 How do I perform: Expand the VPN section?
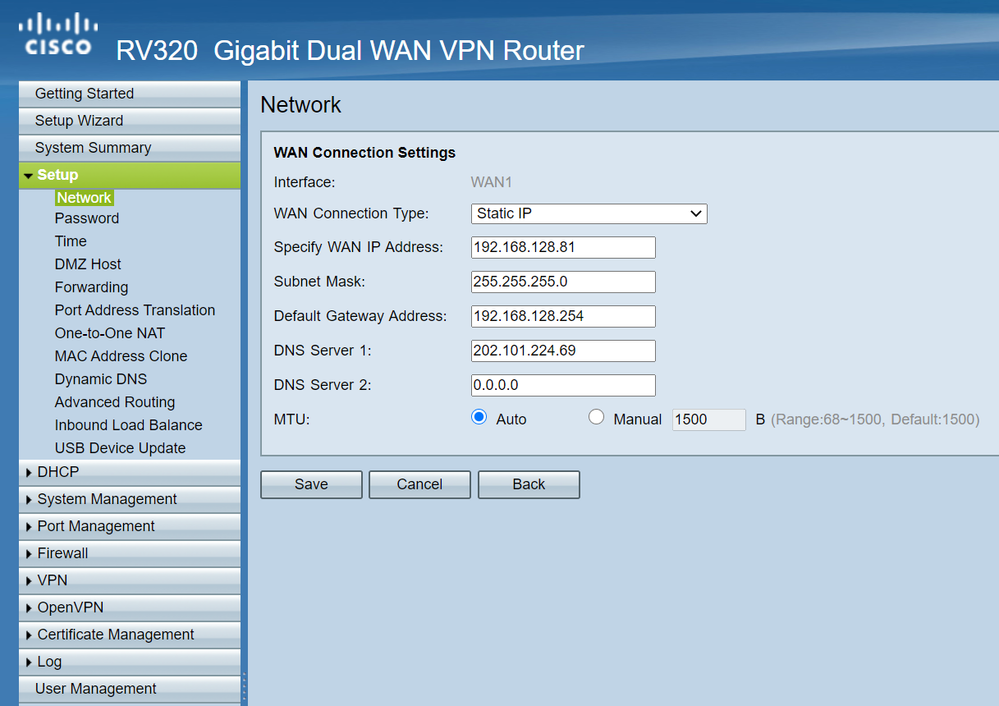130,580
